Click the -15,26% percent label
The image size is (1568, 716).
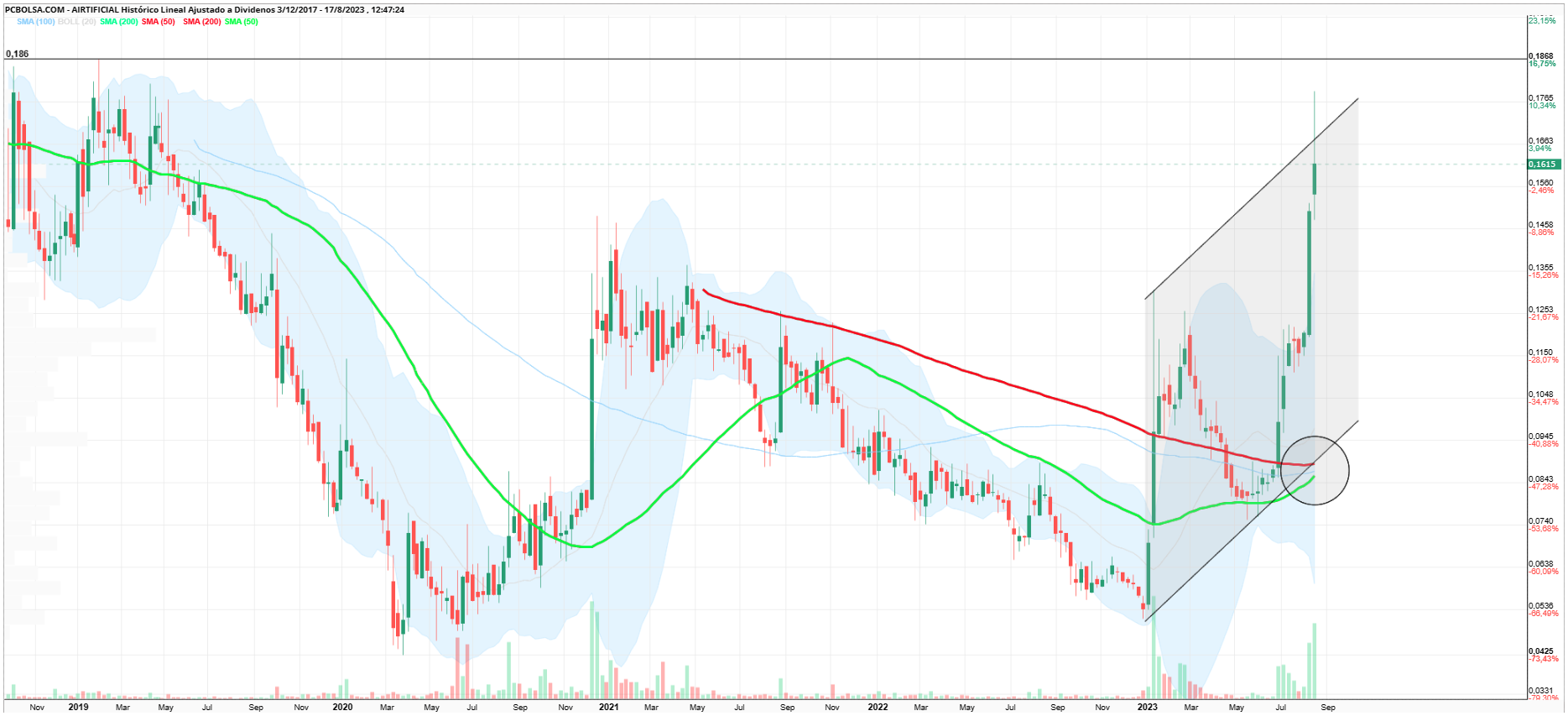(1544, 275)
